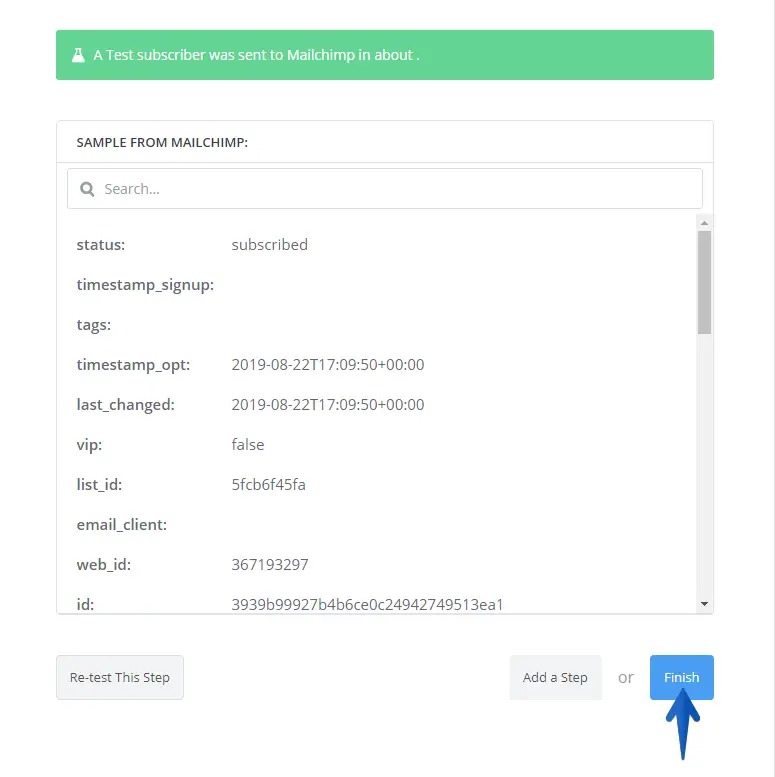Screen dimensions: 775x777
Task: Select the id hash value 3939b99927b4...
Action: [x=367, y=605]
